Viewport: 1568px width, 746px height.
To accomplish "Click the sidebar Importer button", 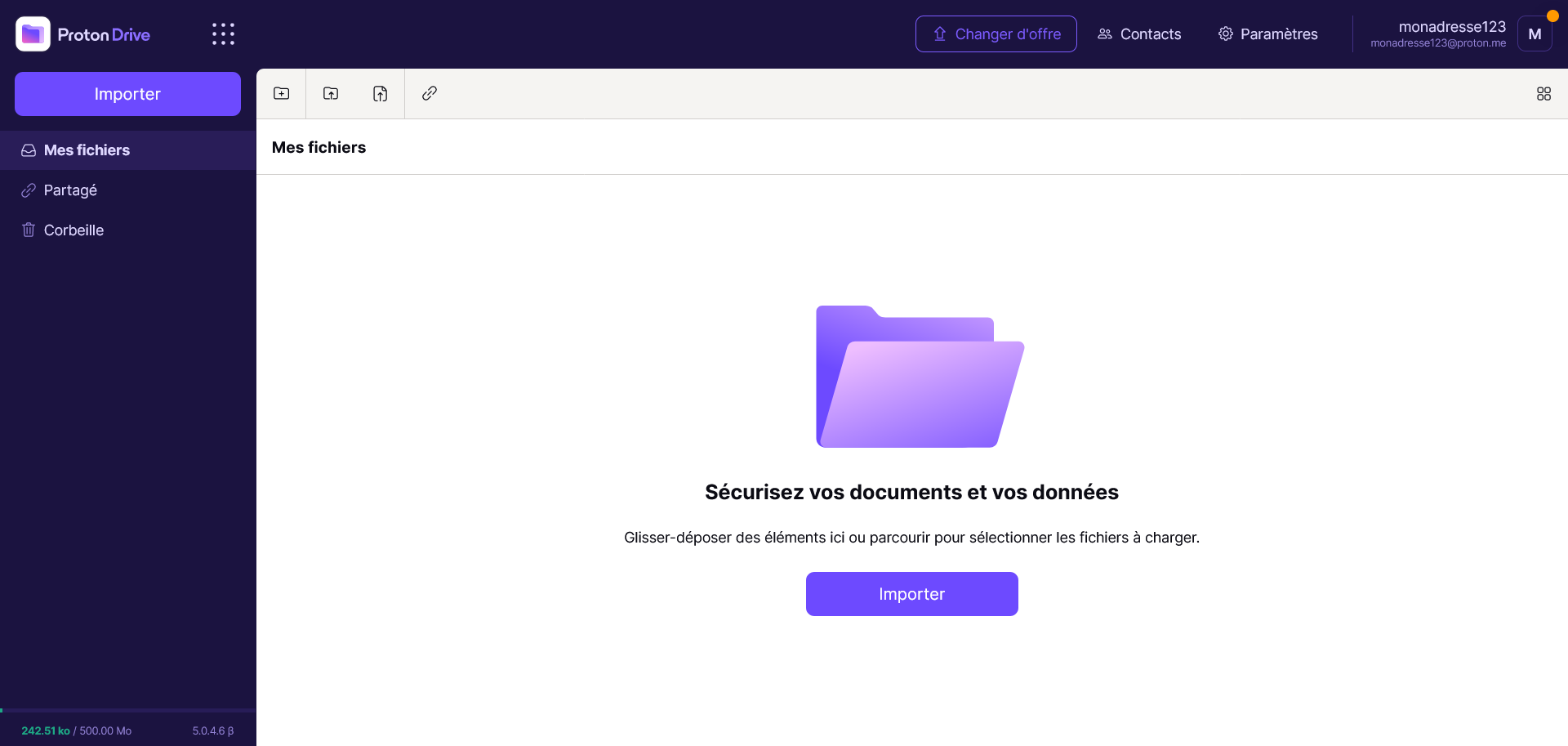I will pyautogui.click(x=127, y=94).
